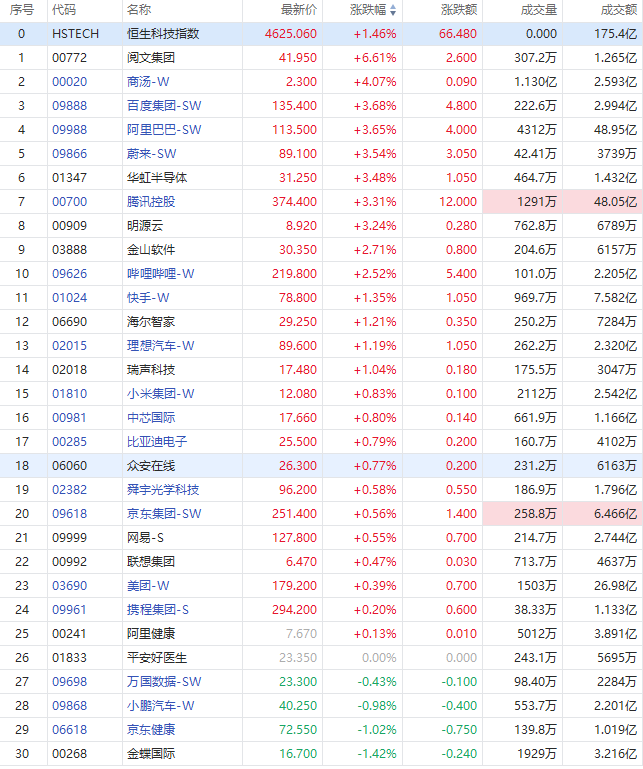643x769 pixels.
Task: Open stock link 比亚迪电子
Action: [157, 442]
